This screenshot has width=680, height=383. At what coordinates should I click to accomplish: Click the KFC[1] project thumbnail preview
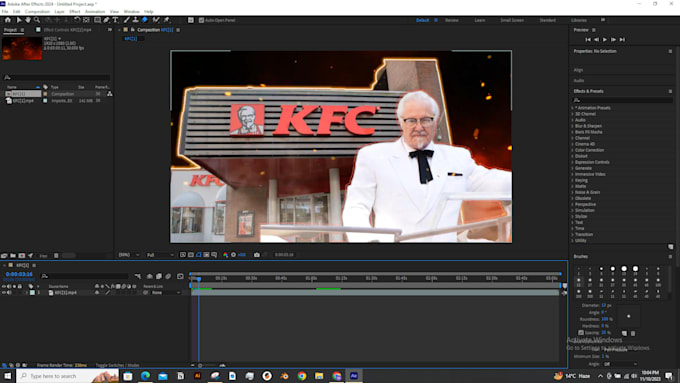22,48
